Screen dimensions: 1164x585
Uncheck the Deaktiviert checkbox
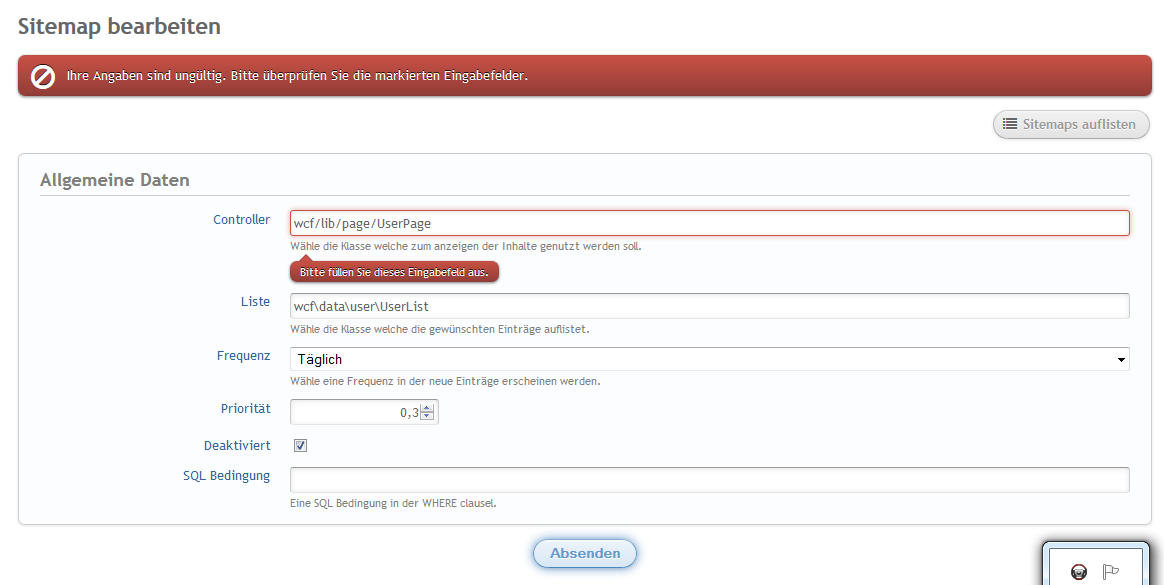300,446
